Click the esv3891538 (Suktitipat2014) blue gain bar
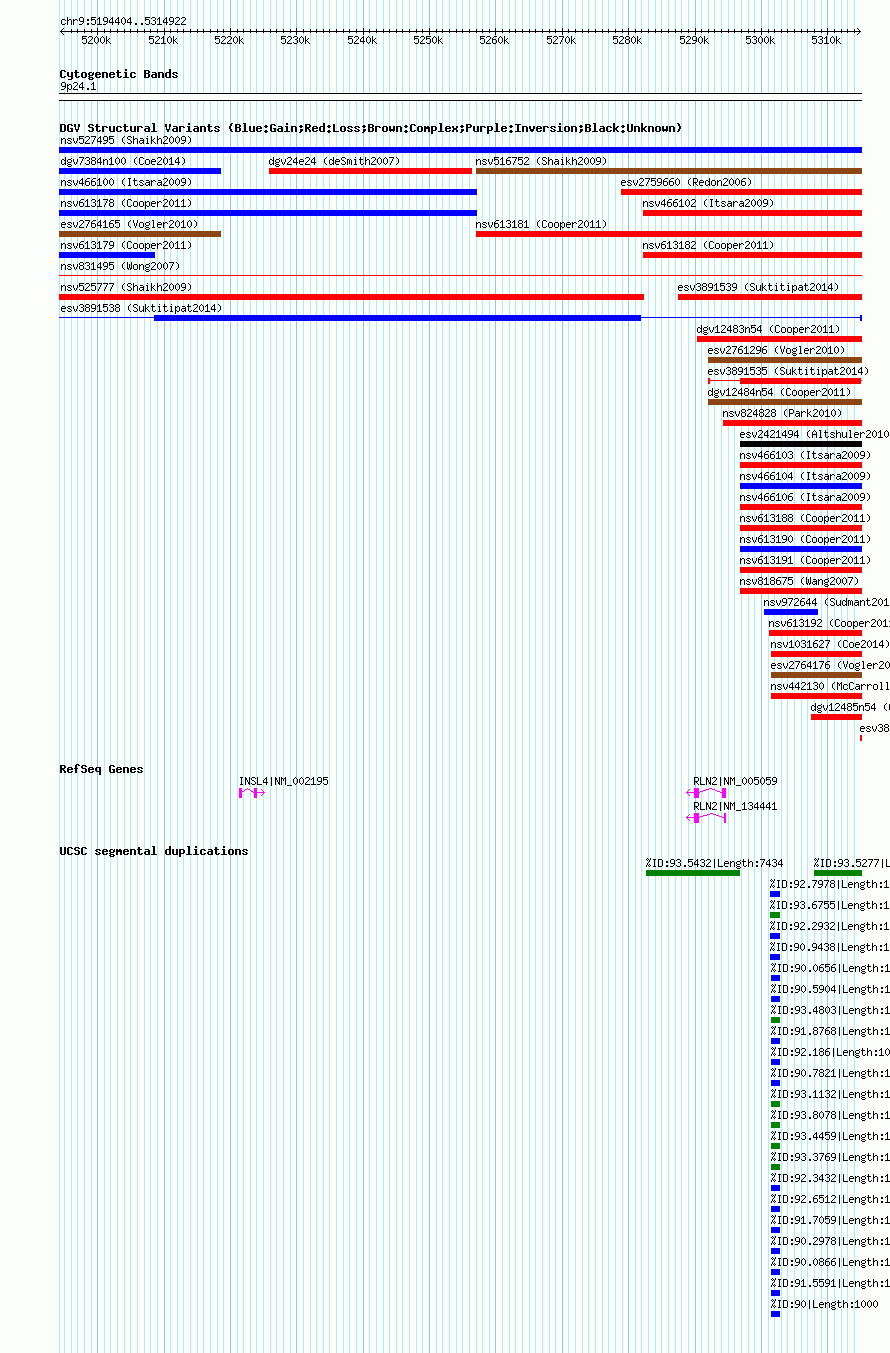 (x=397, y=318)
